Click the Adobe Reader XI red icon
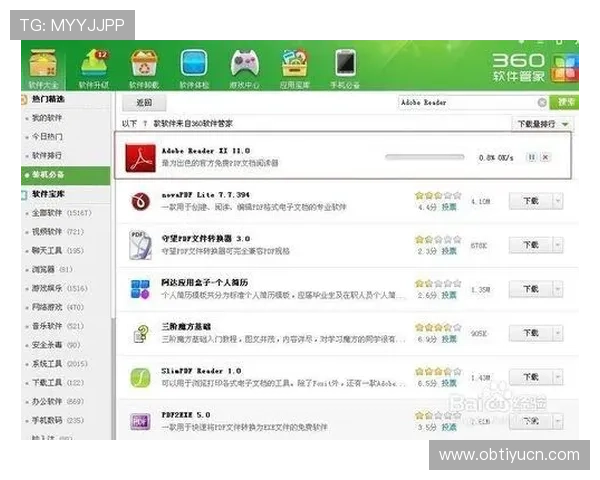This screenshot has width=600, height=480. (140, 158)
